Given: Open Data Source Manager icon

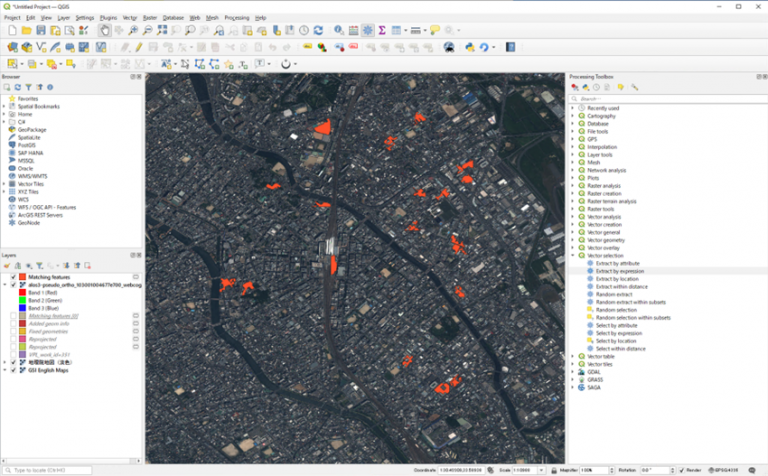Looking at the screenshot, I should (12, 47).
